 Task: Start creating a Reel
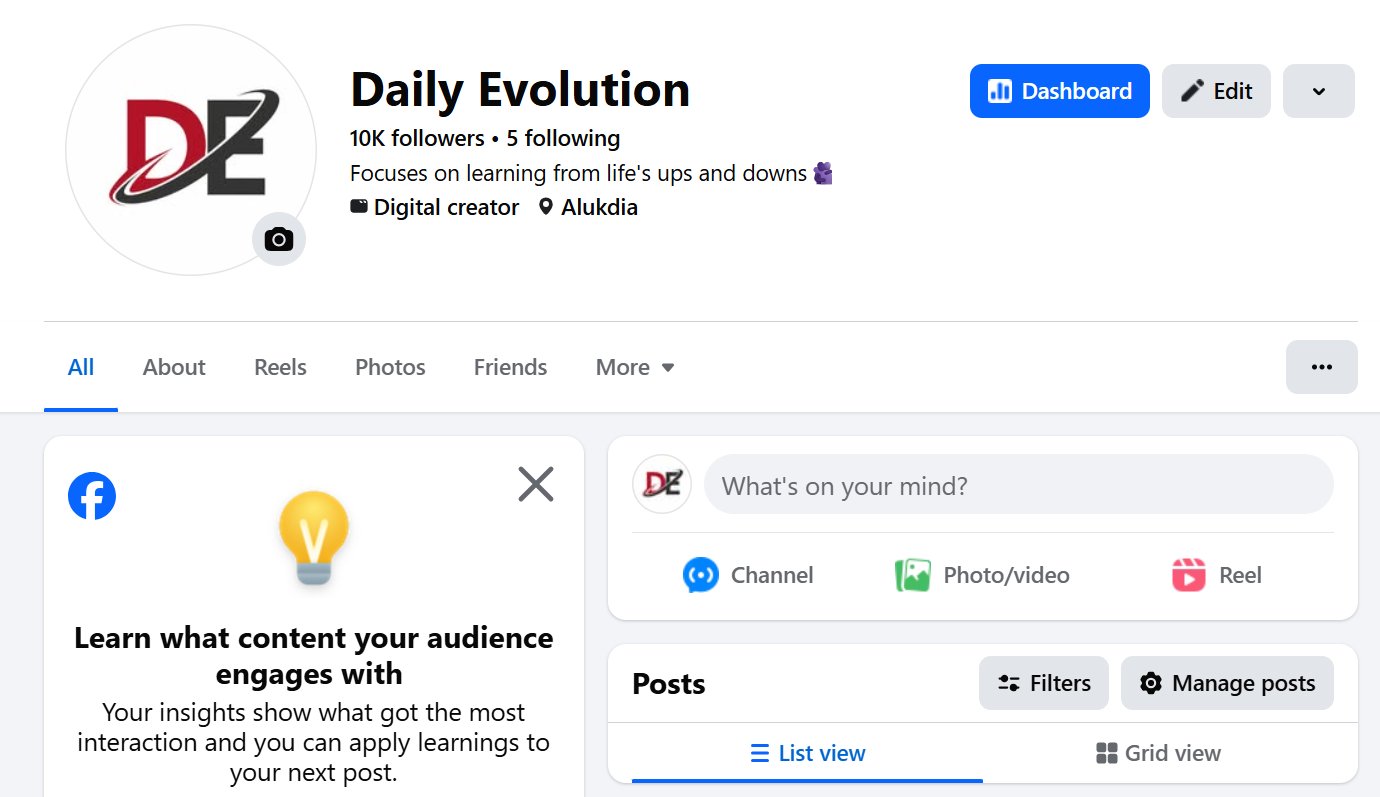[x=1216, y=575]
